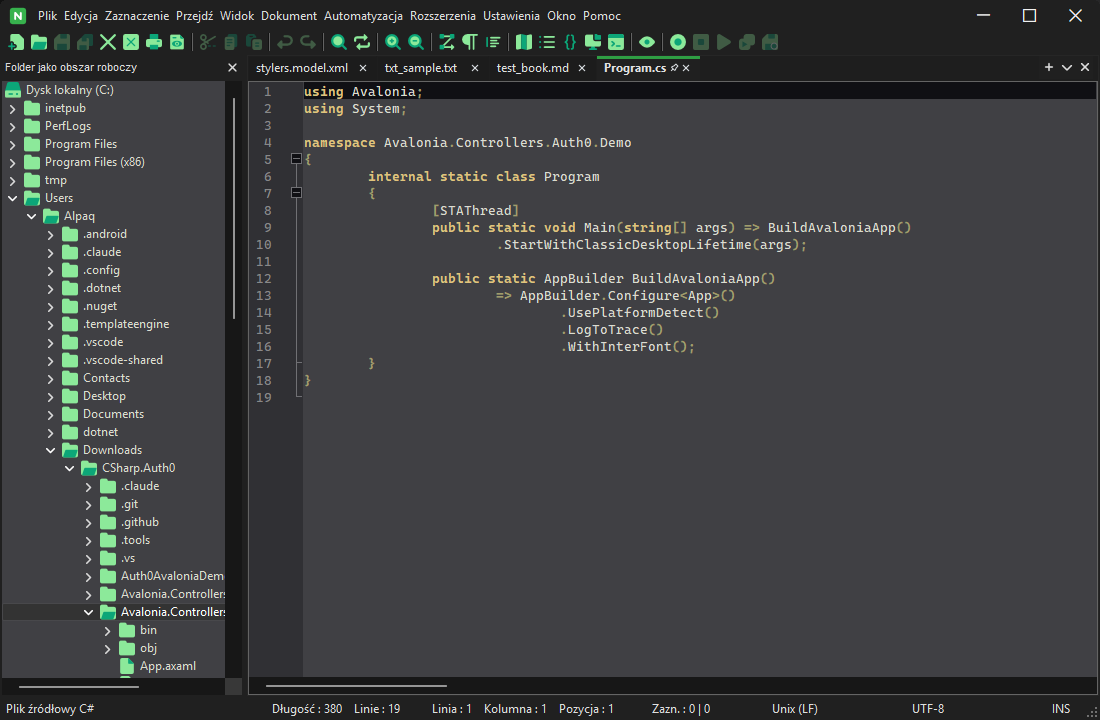This screenshot has height=720, width=1100.
Task: Open the Function List curly braces icon
Action: coord(570,42)
